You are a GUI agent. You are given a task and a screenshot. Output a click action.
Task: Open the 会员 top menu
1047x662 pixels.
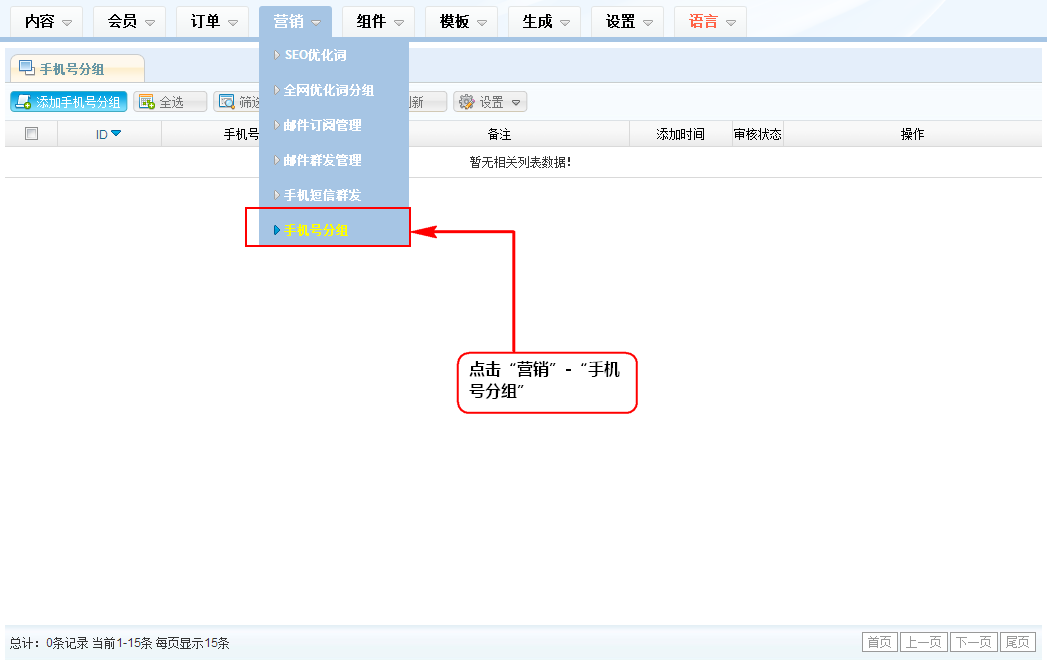pyautogui.click(x=130, y=21)
